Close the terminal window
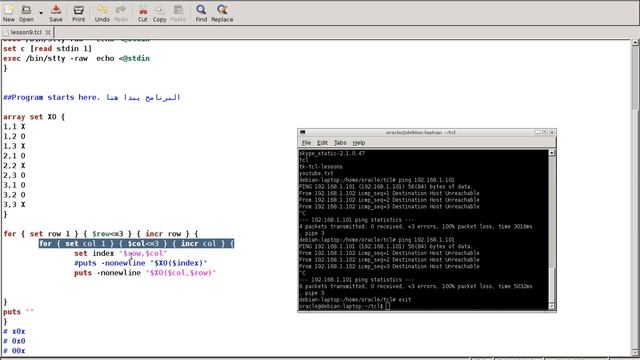The height and width of the screenshot is (360, 640). pyautogui.click(x=552, y=133)
